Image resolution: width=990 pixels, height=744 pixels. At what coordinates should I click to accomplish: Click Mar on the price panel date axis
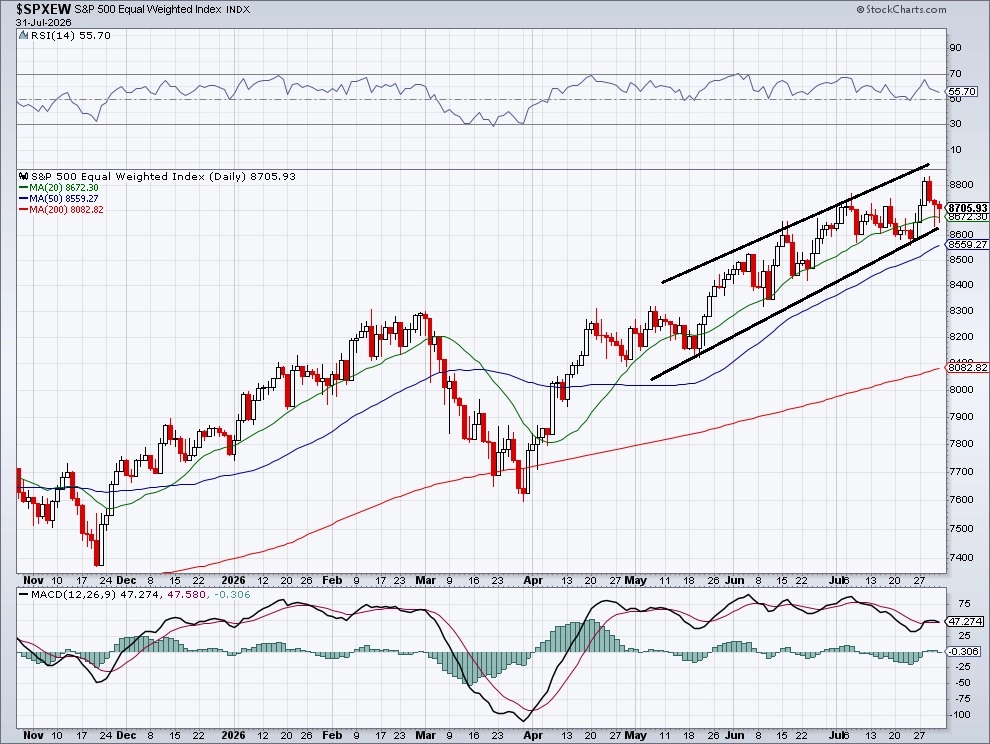(426, 580)
